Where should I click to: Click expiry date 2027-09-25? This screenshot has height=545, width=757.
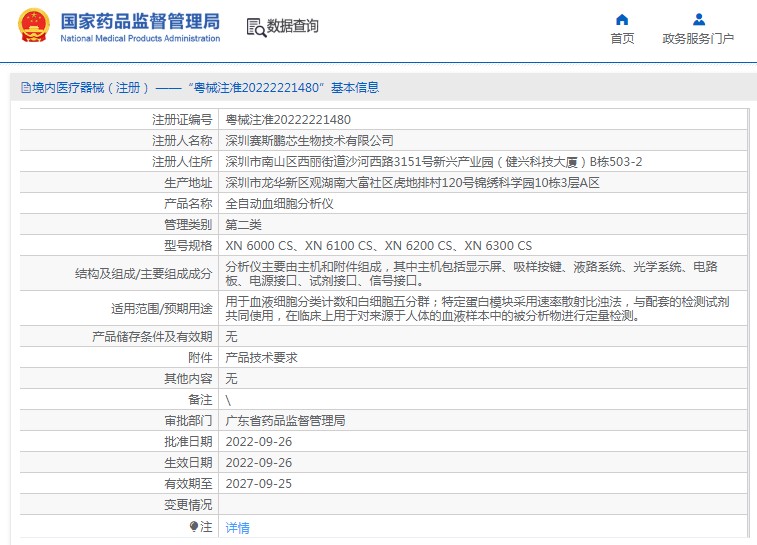click(259, 484)
